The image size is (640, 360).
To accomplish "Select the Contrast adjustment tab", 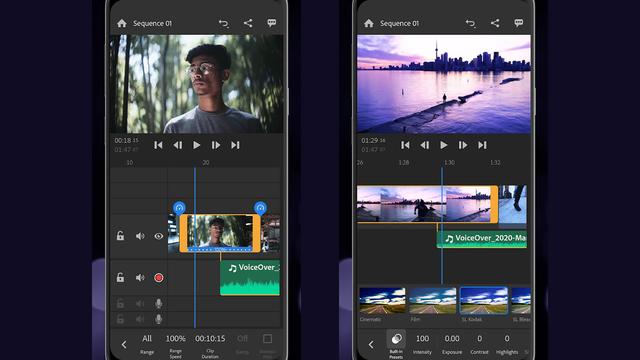I will pyautogui.click(x=480, y=344).
